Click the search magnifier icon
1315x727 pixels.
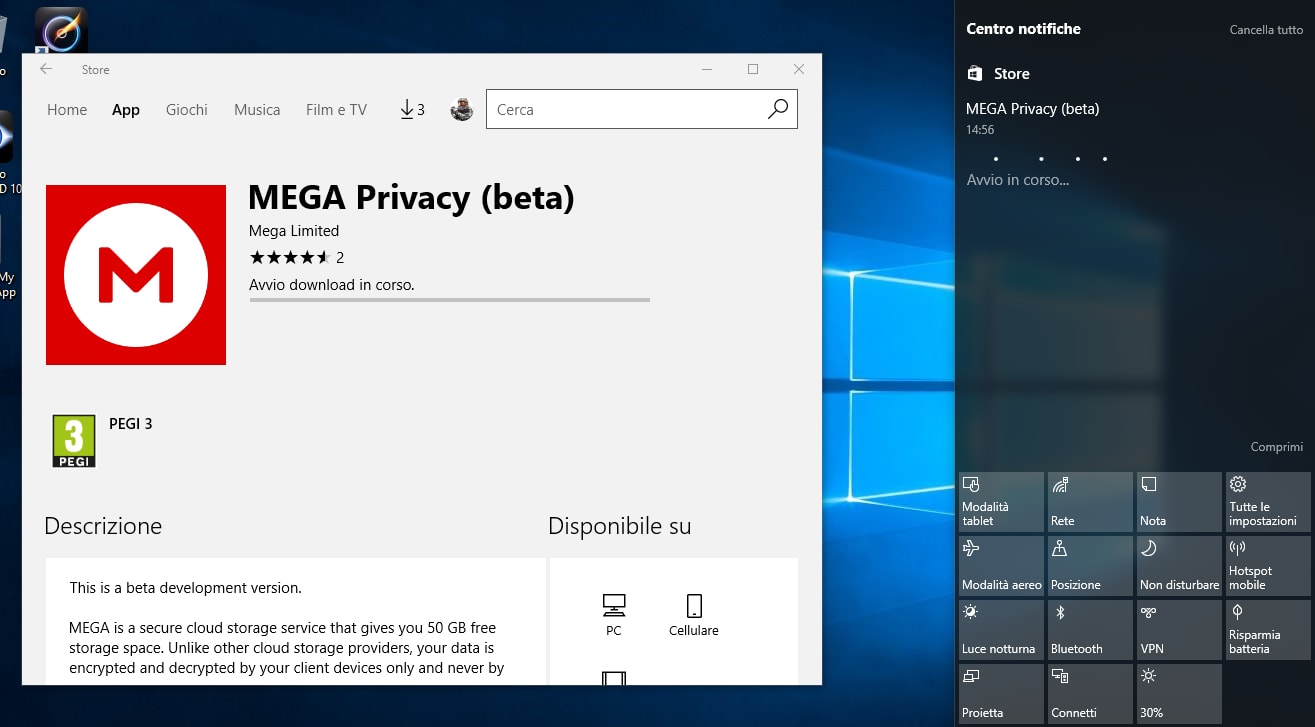778,109
